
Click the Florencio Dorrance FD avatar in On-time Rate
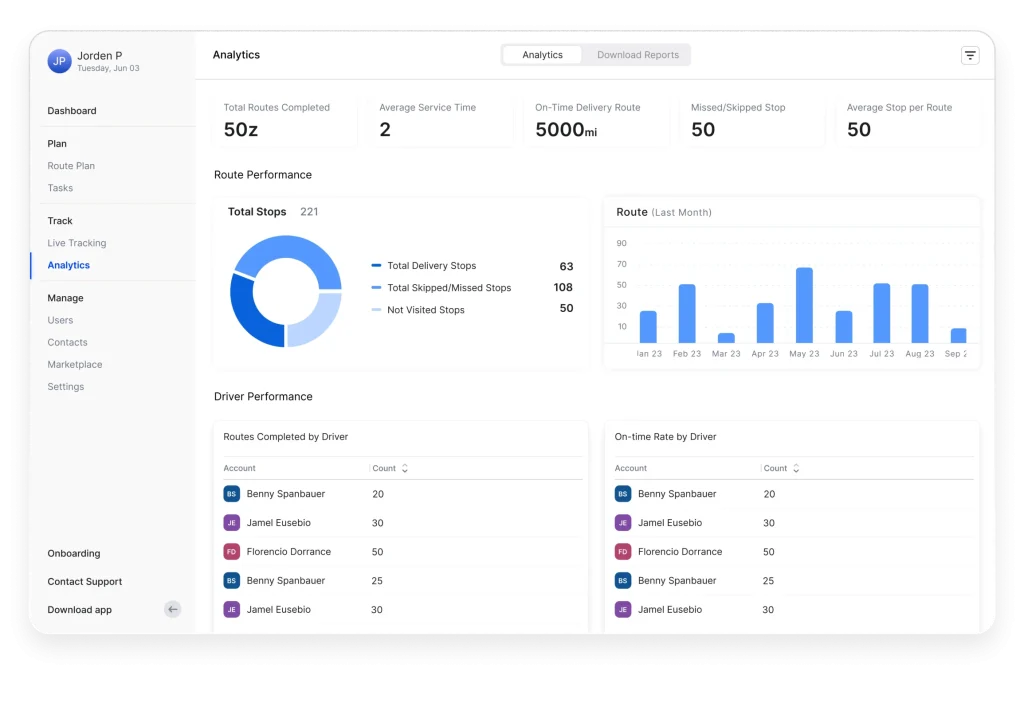pos(623,552)
